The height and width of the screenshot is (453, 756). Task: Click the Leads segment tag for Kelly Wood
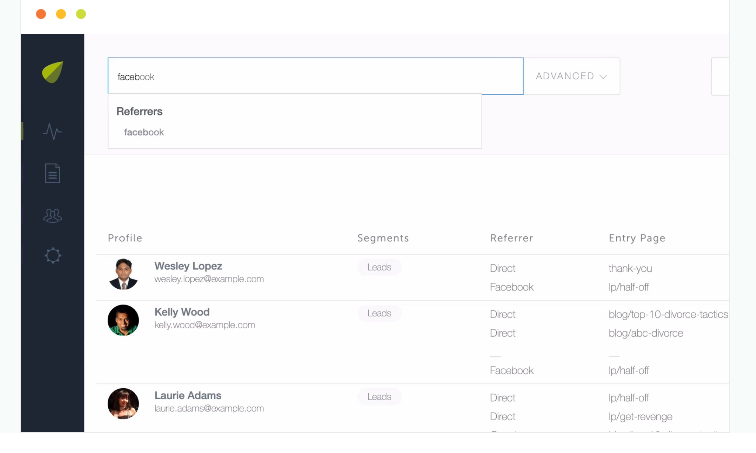click(379, 313)
